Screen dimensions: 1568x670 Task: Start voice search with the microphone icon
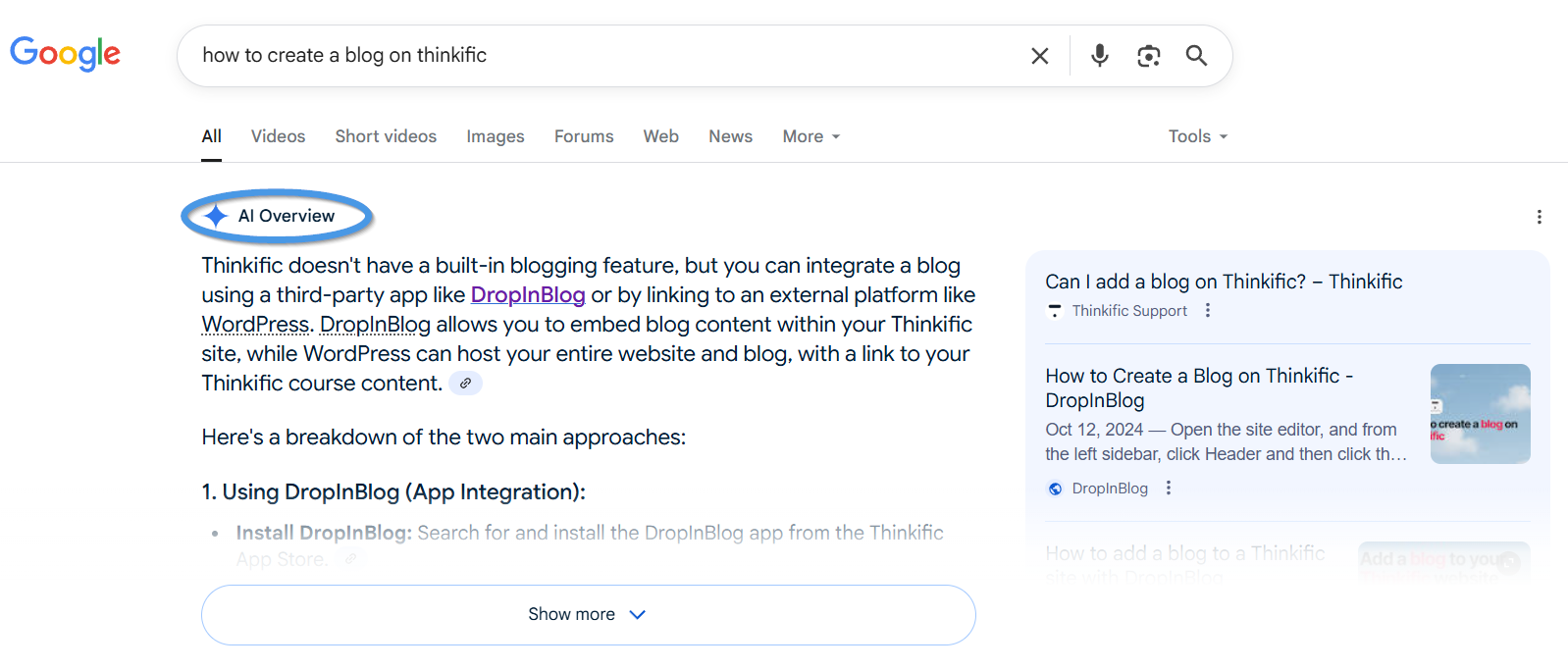point(1100,56)
